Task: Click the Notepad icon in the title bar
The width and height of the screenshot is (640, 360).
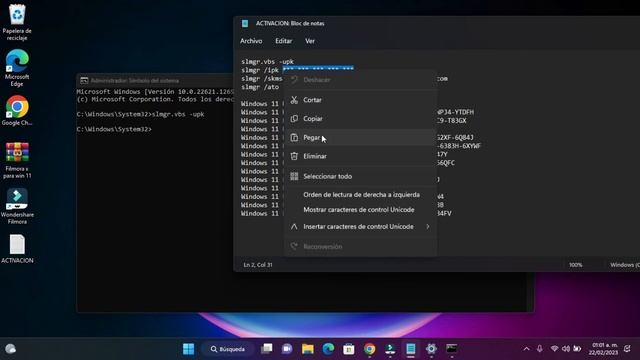Action: pyautogui.click(x=245, y=23)
